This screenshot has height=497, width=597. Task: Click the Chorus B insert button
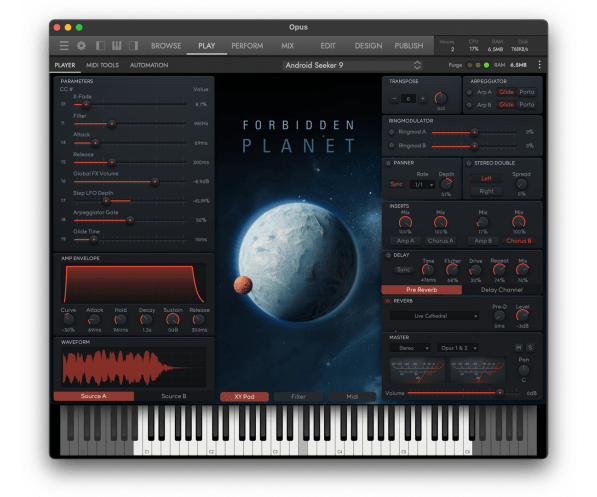(x=519, y=241)
